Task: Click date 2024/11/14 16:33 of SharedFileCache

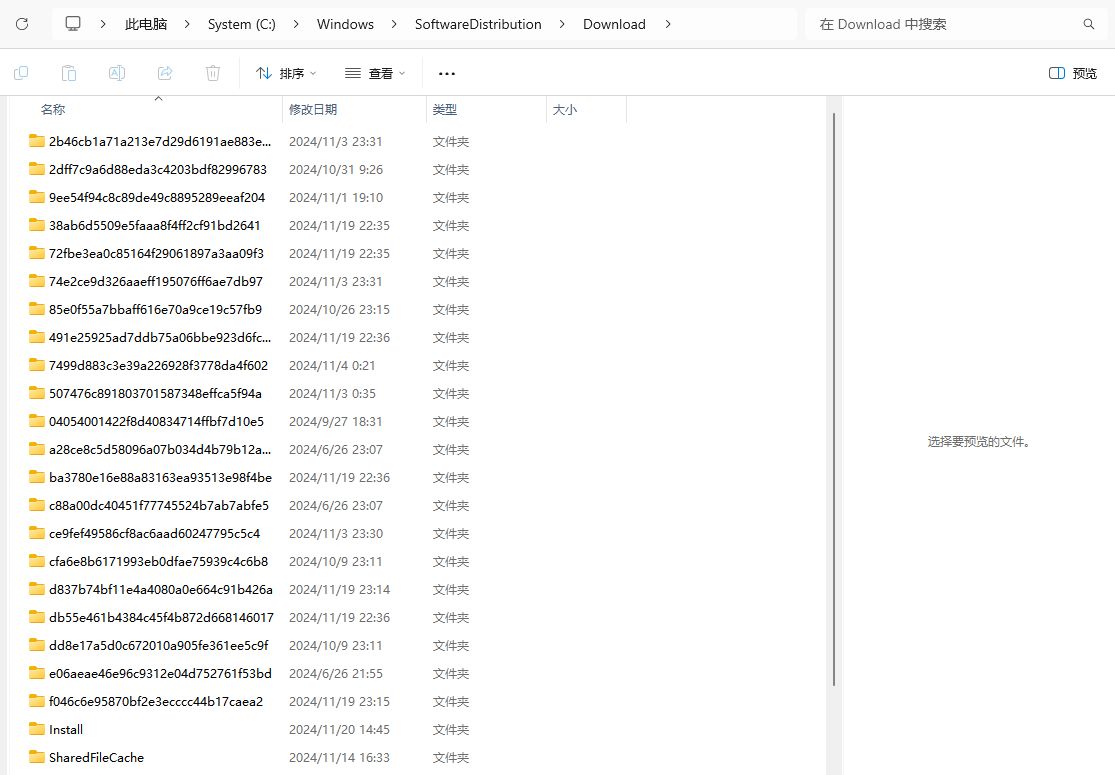Action: 339,757
